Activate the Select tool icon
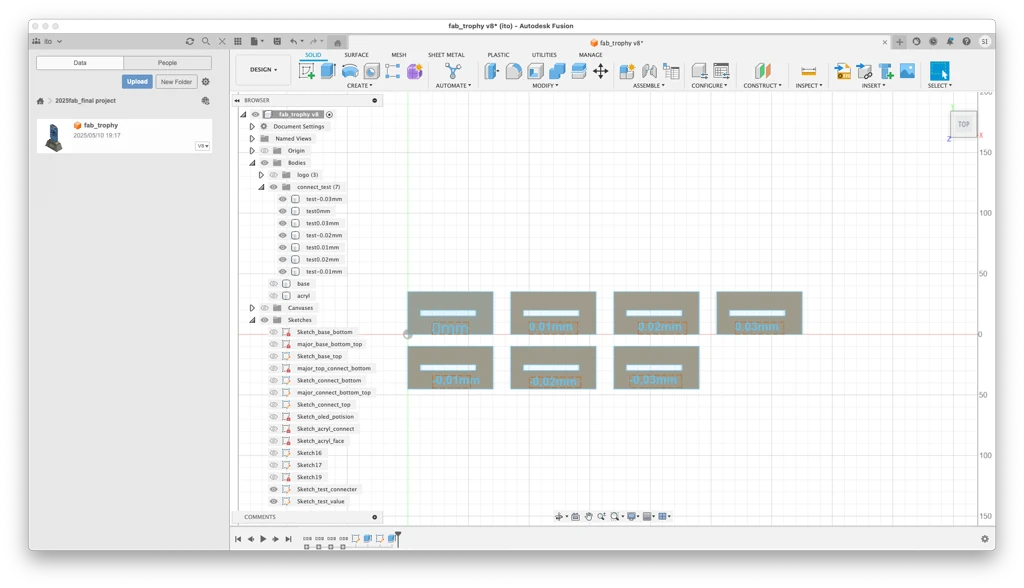 tap(939, 71)
